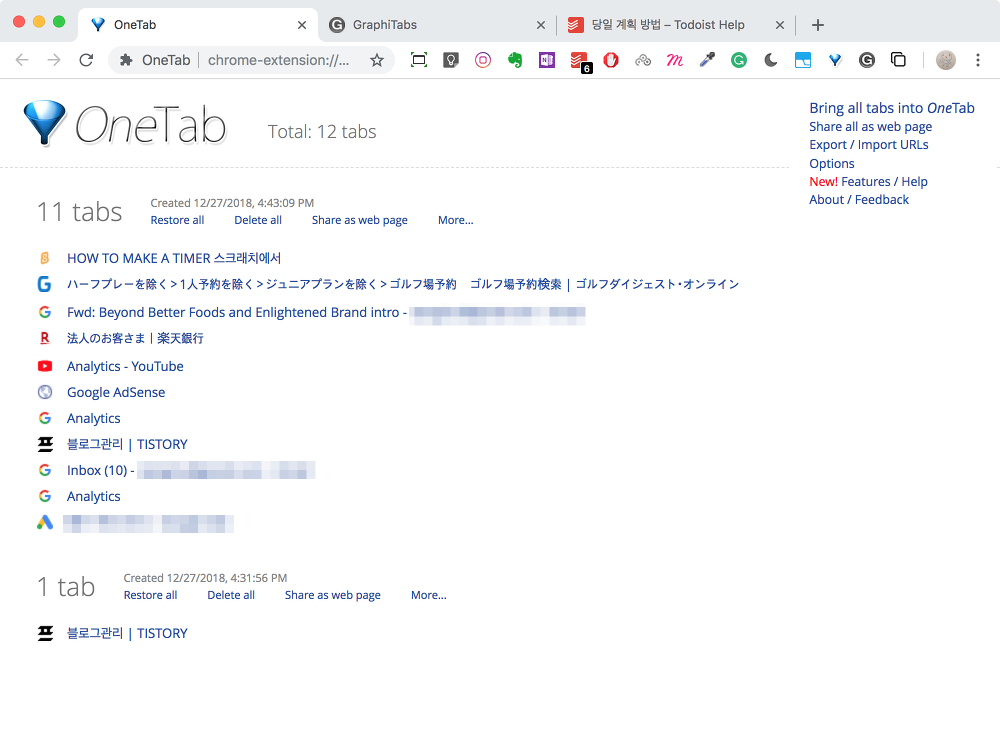Expand More... for the 11 tabs group
The image size is (1000, 750).
tap(455, 220)
